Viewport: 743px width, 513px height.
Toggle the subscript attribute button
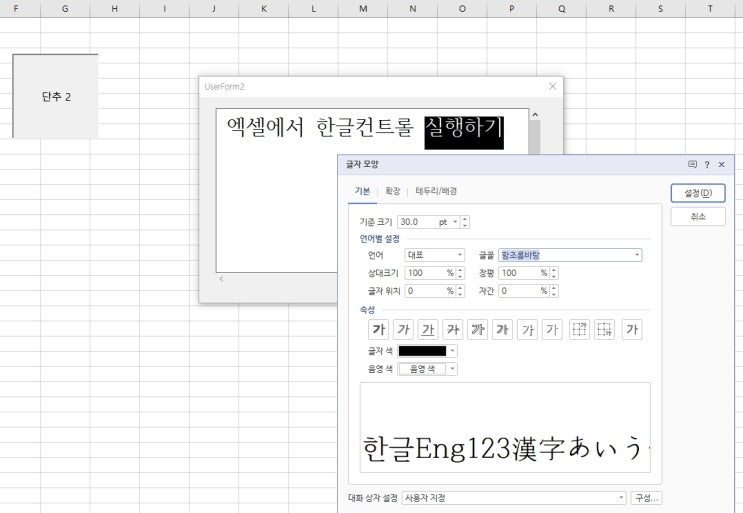pyautogui.click(x=604, y=329)
